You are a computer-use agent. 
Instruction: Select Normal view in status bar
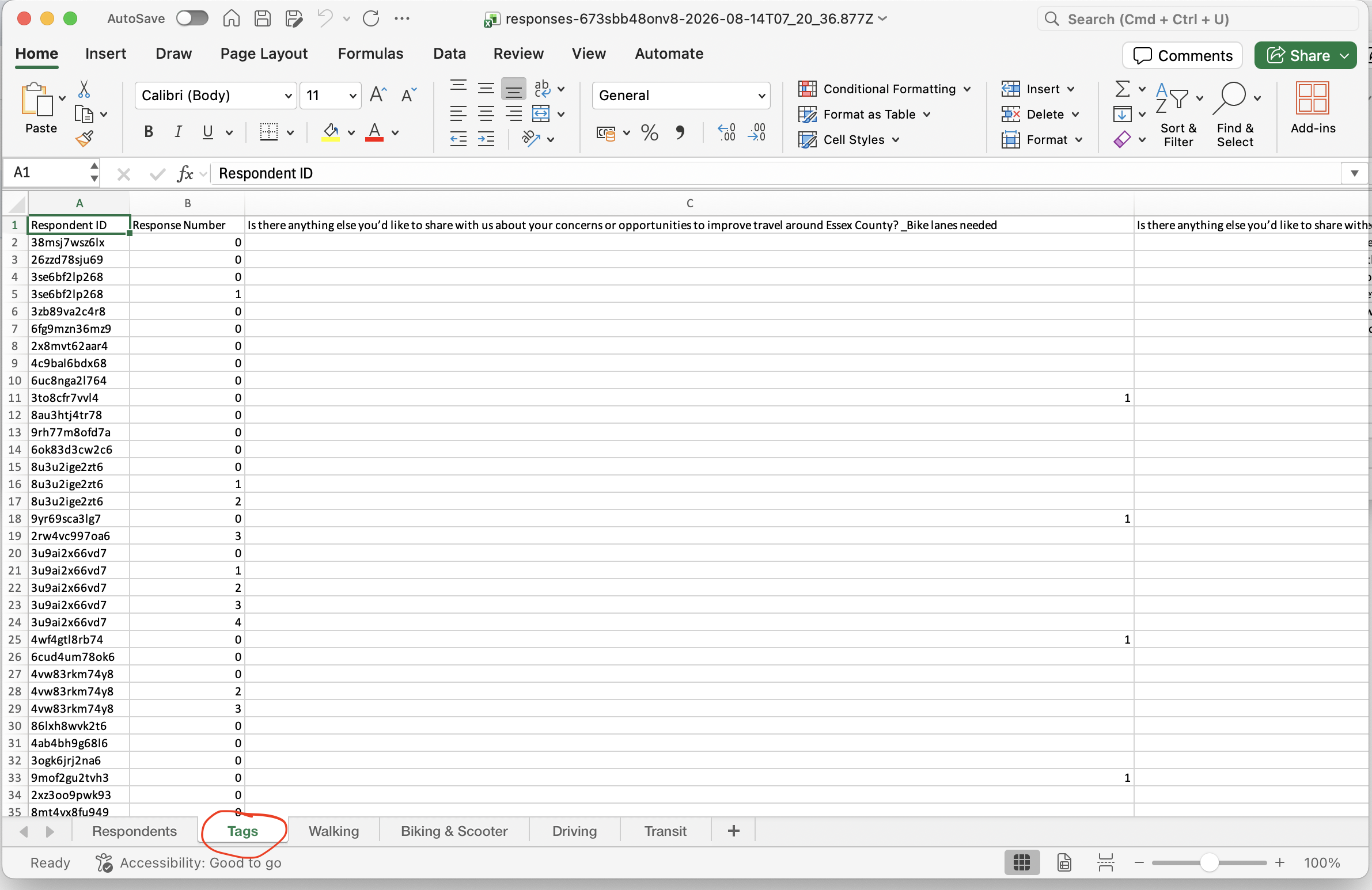pos(1022,863)
